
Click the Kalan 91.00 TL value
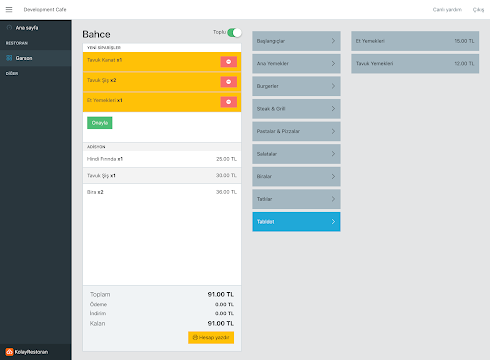[221, 323]
